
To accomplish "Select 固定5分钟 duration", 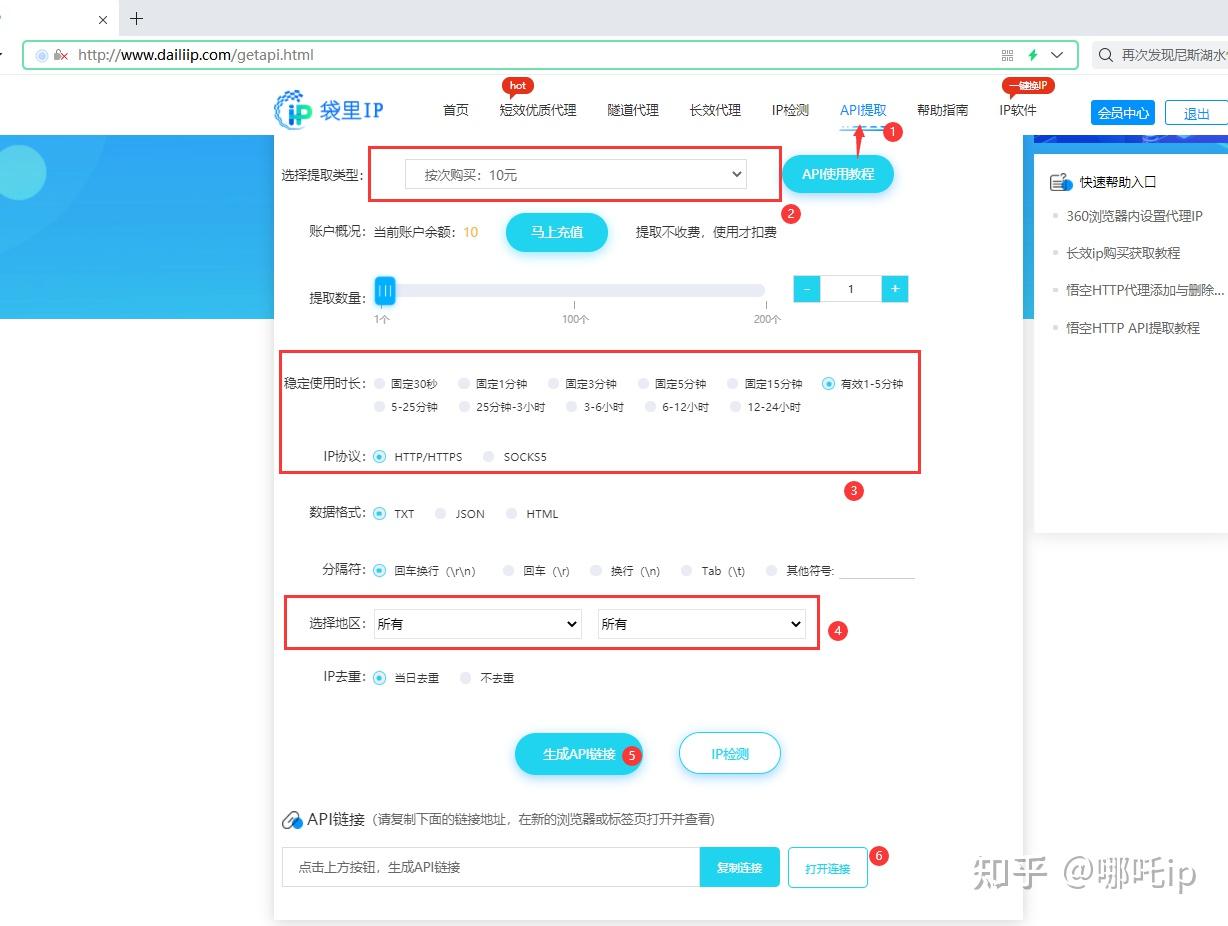I will pos(644,383).
